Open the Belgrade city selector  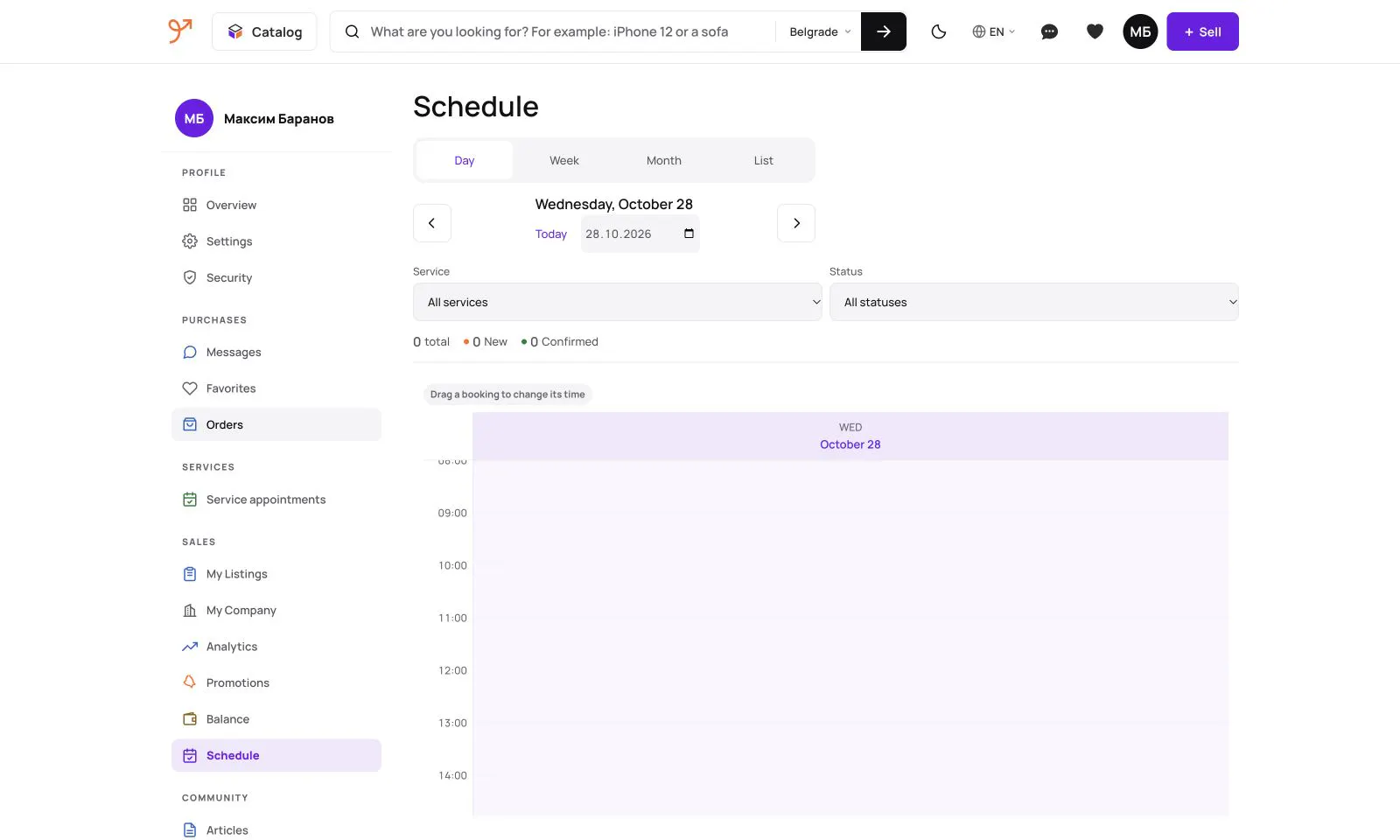click(820, 31)
